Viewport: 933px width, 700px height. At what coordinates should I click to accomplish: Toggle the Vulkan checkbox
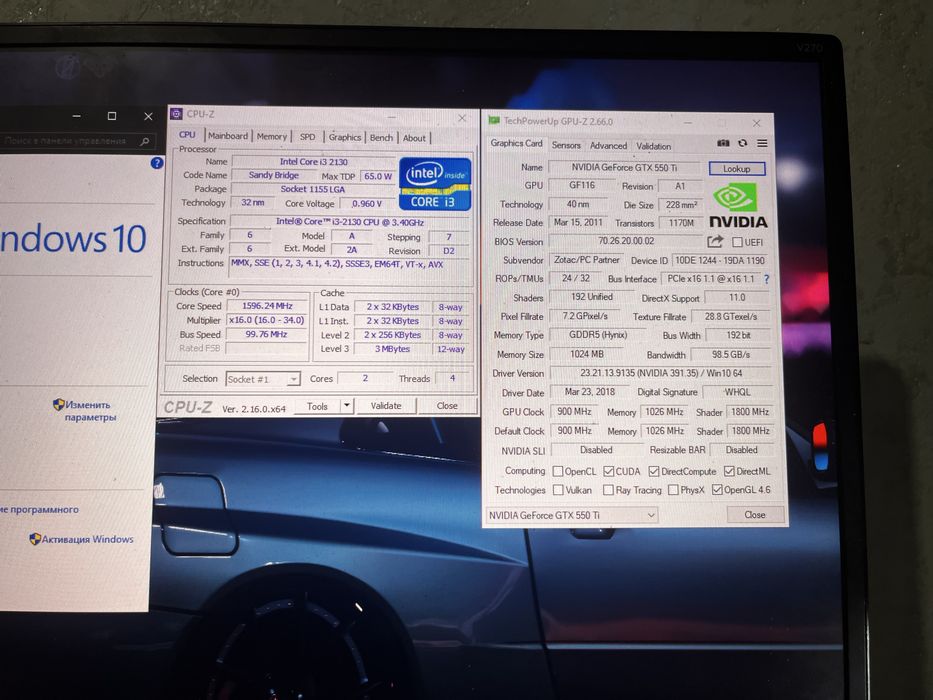[558, 490]
